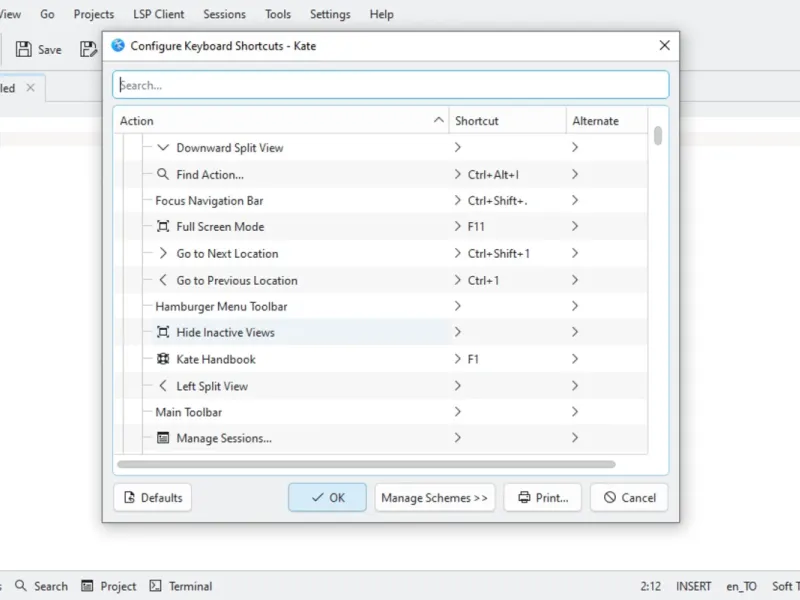Image resolution: width=800 pixels, height=600 pixels.
Task: Expand Ctrl+Shift+1 shortcut for Go to Next Location
Action: 458,253
